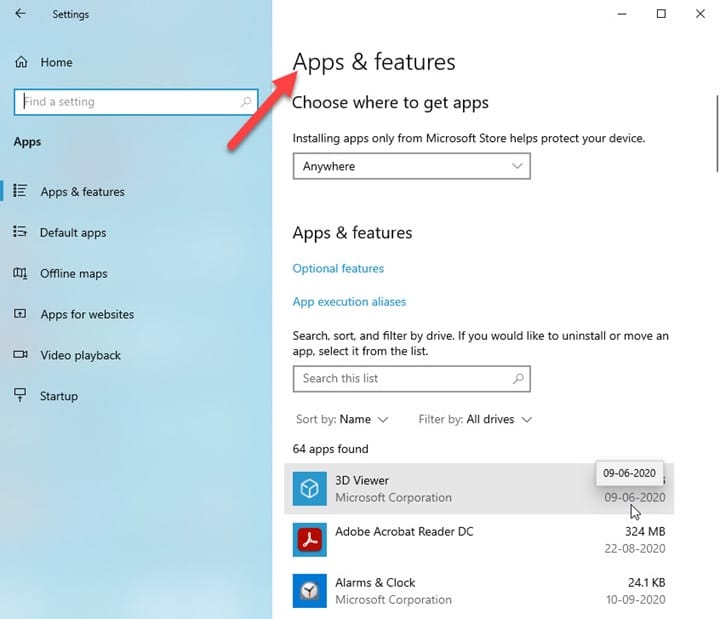This screenshot has width=720, height=619.
Task: Minimize the Settings window
Action: click(x=622, y=14)
